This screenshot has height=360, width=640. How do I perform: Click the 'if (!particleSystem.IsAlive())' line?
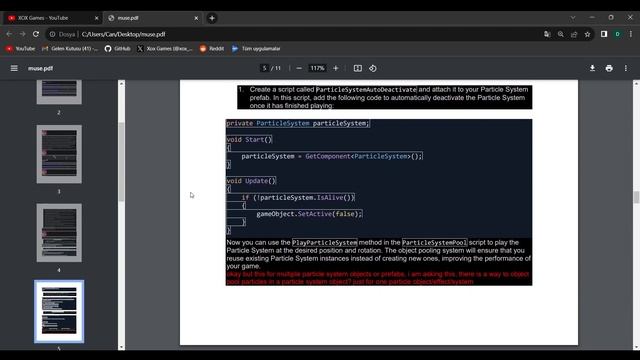pyautogui.click(x=298, y=198)
